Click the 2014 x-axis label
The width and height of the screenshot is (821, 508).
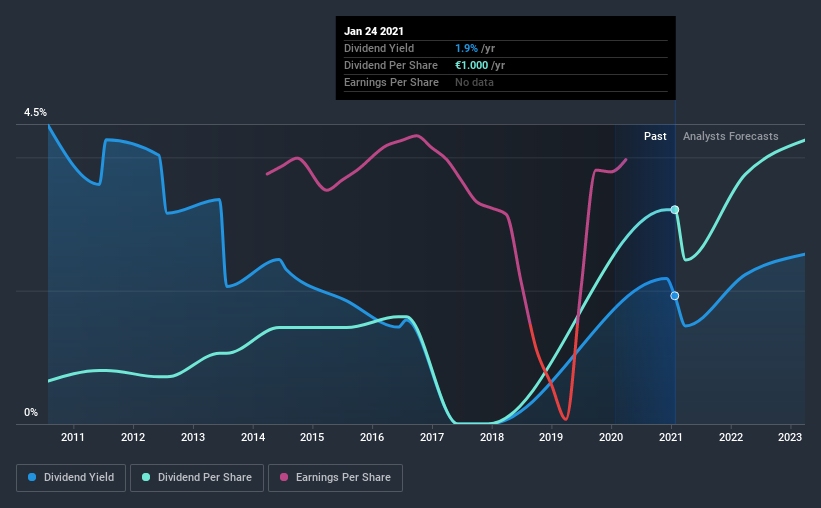click(253, 437)
